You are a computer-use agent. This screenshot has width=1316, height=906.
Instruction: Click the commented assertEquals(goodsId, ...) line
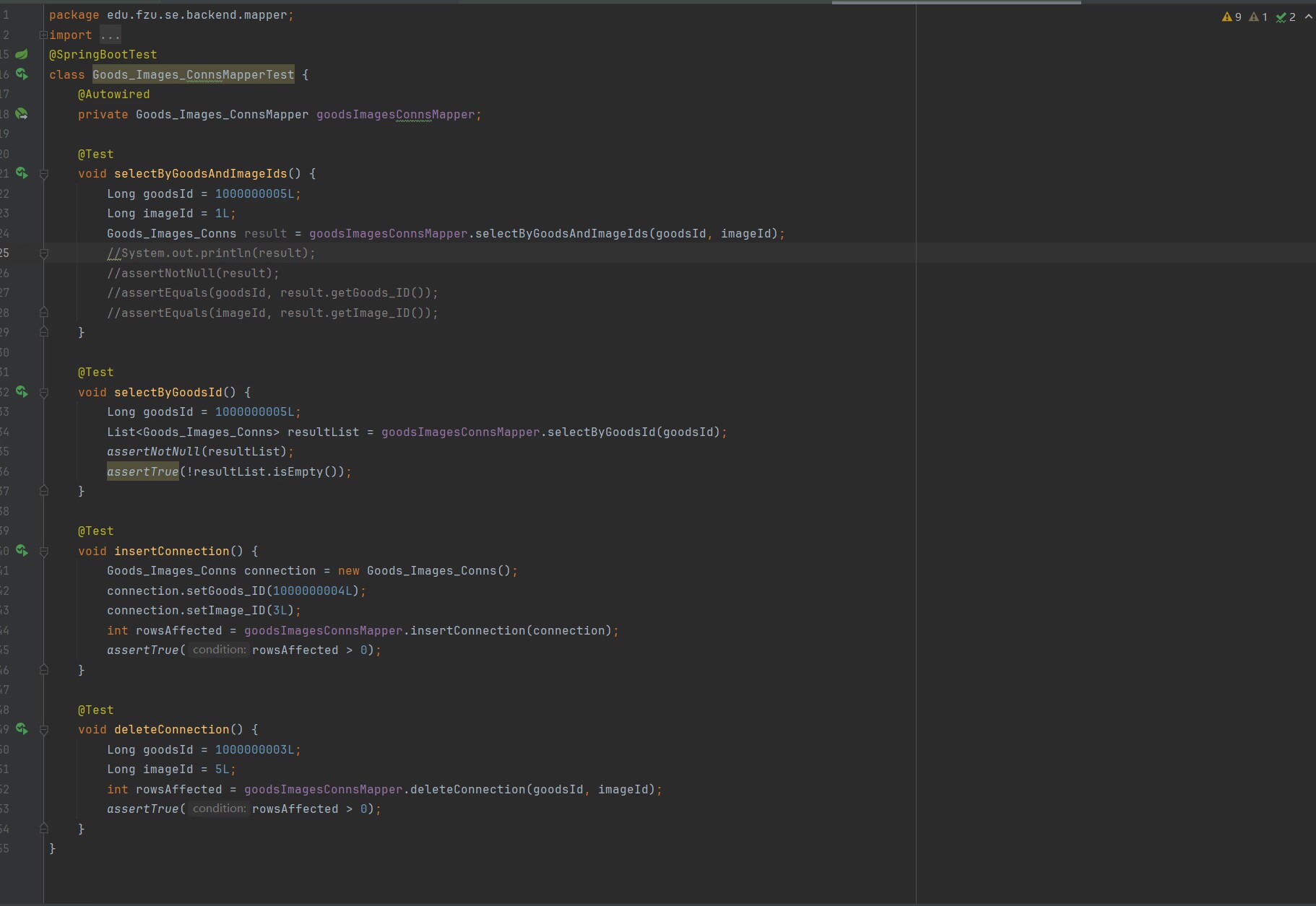tap(272, 293)
